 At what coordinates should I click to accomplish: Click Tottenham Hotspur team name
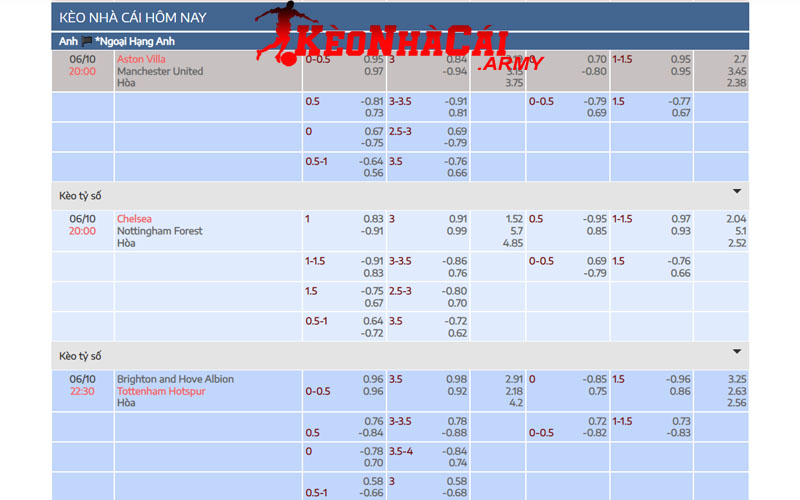coord(161,391)
